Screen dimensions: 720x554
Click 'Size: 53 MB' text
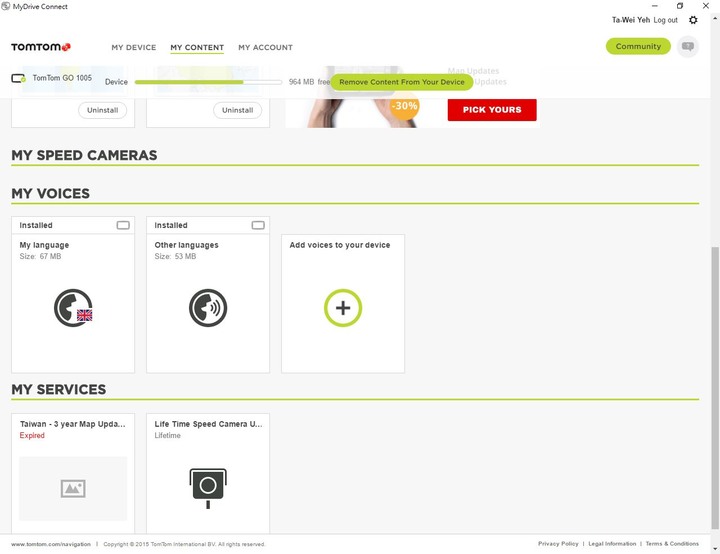(x=175, y=256)
